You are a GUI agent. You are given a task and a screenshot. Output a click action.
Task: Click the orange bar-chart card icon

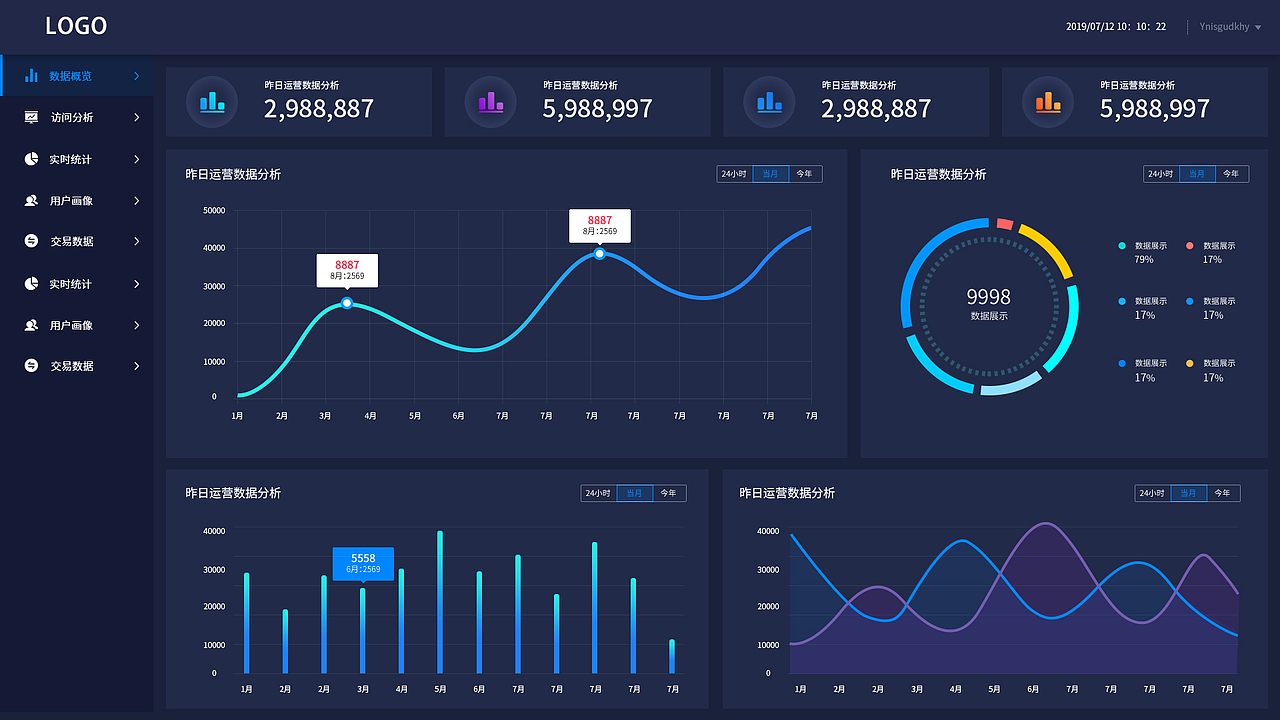point(1048,102)
